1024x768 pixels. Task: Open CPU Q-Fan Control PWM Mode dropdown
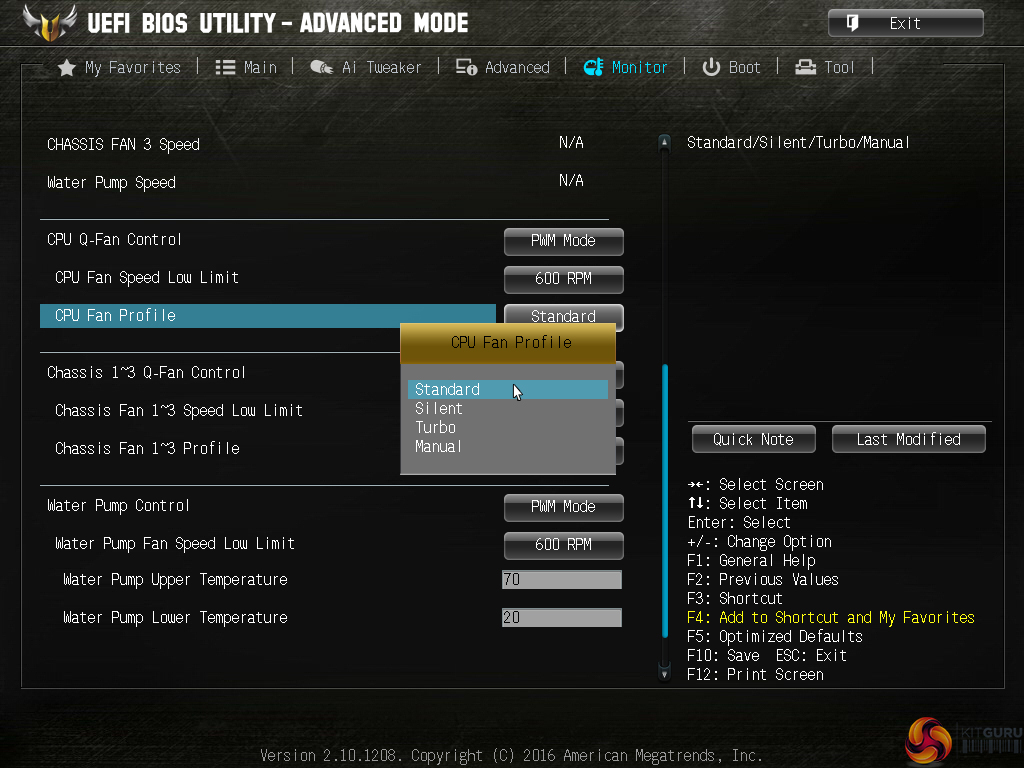564,241
